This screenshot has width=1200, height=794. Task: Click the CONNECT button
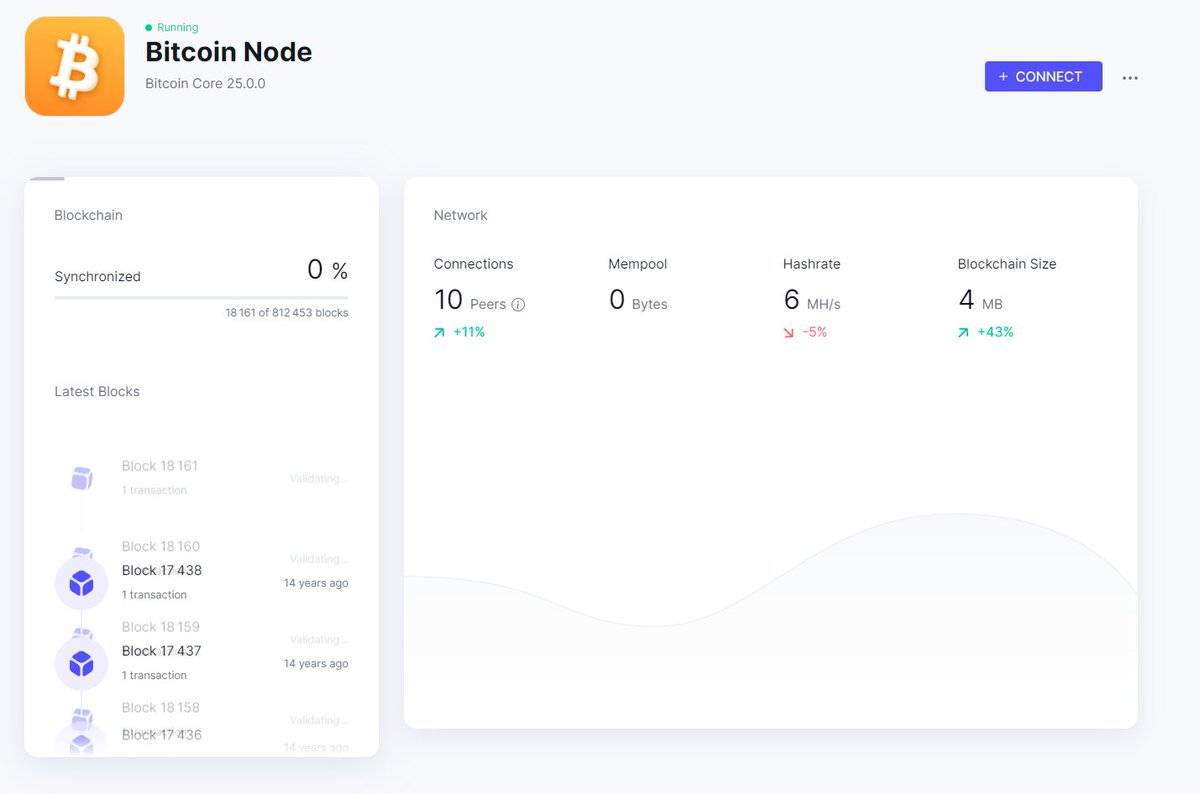coord(1043,77)
